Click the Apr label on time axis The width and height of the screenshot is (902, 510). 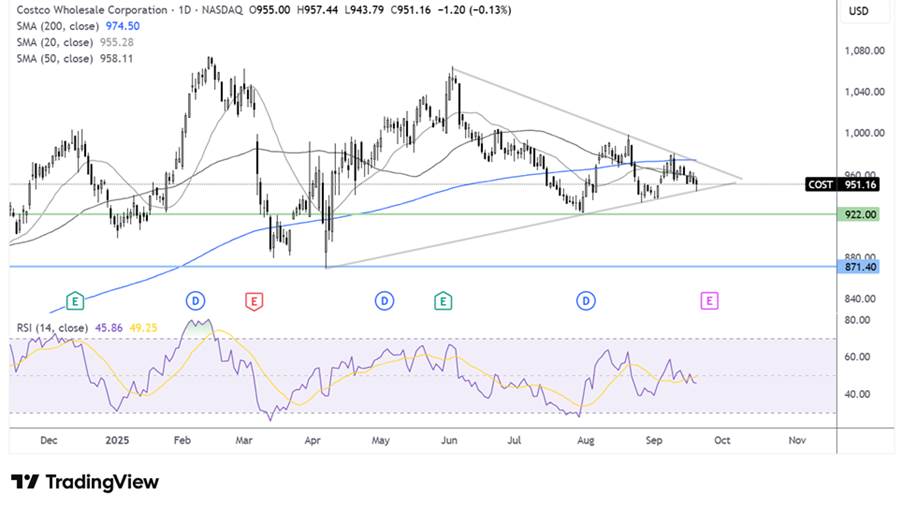coord(312,440)
